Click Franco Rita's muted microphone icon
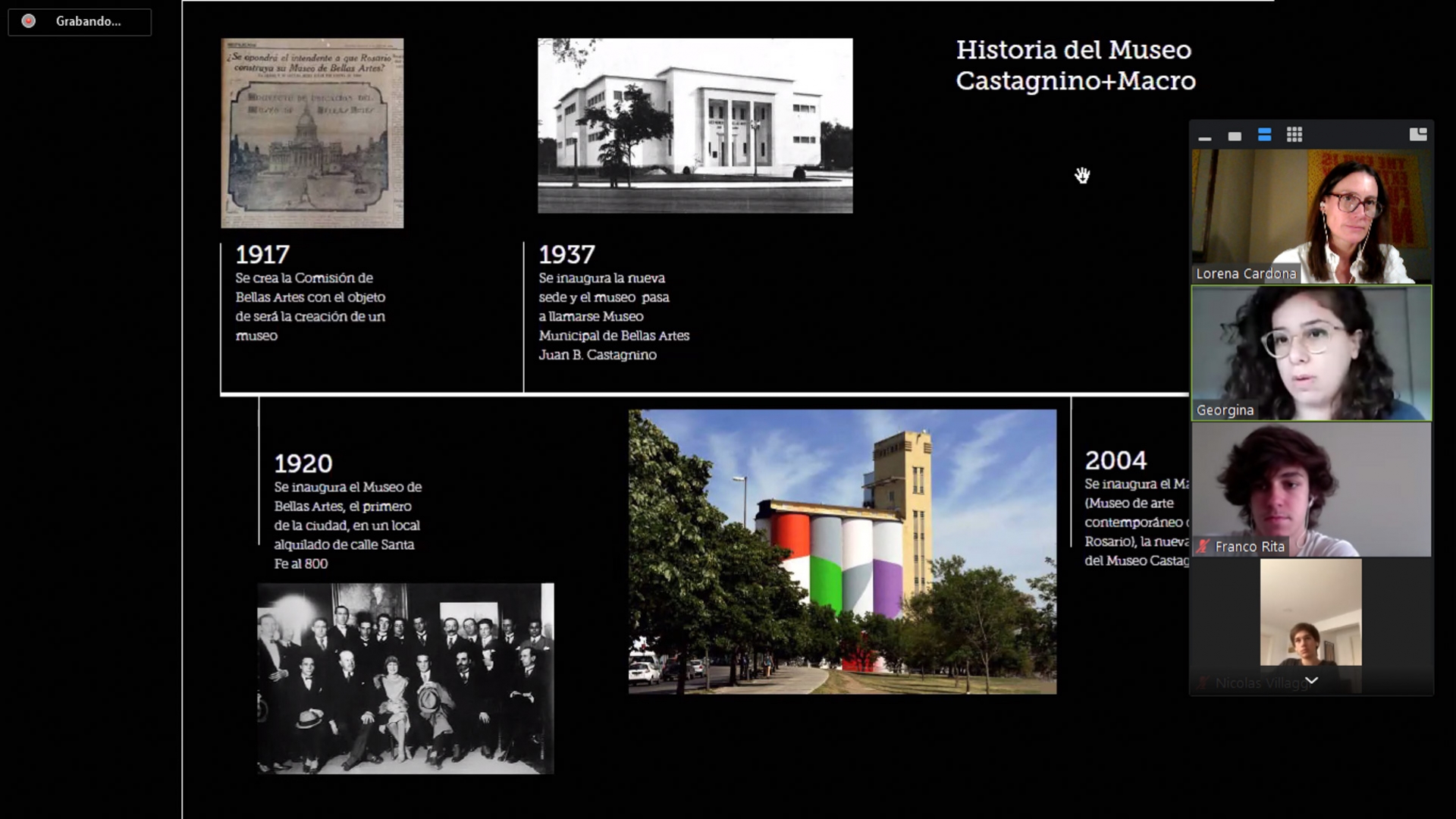1456x819 pixels. (x=1203, y=546)
